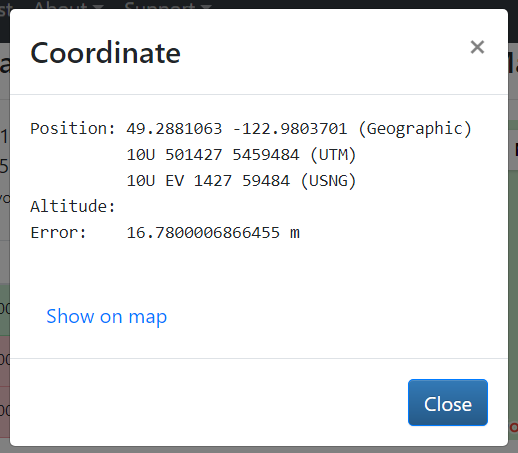Click the (USNG) format label

[x=328, y=181]
